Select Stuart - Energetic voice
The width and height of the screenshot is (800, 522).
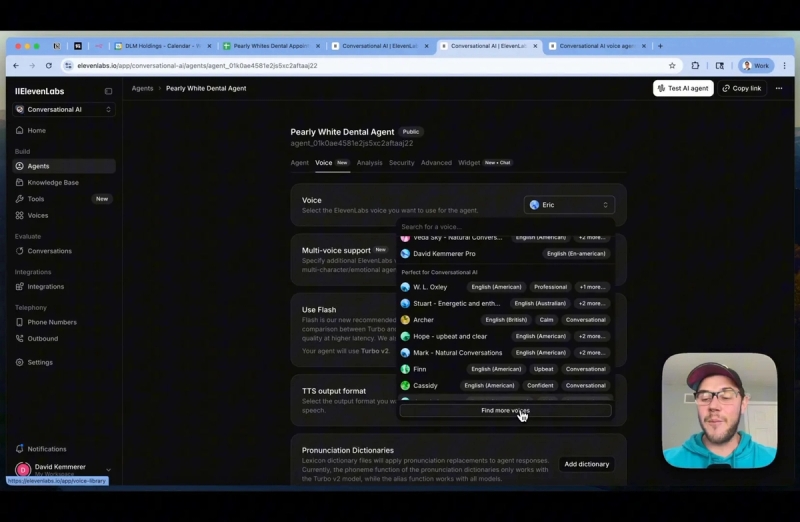pyautogui.click(x=505, y=303)
